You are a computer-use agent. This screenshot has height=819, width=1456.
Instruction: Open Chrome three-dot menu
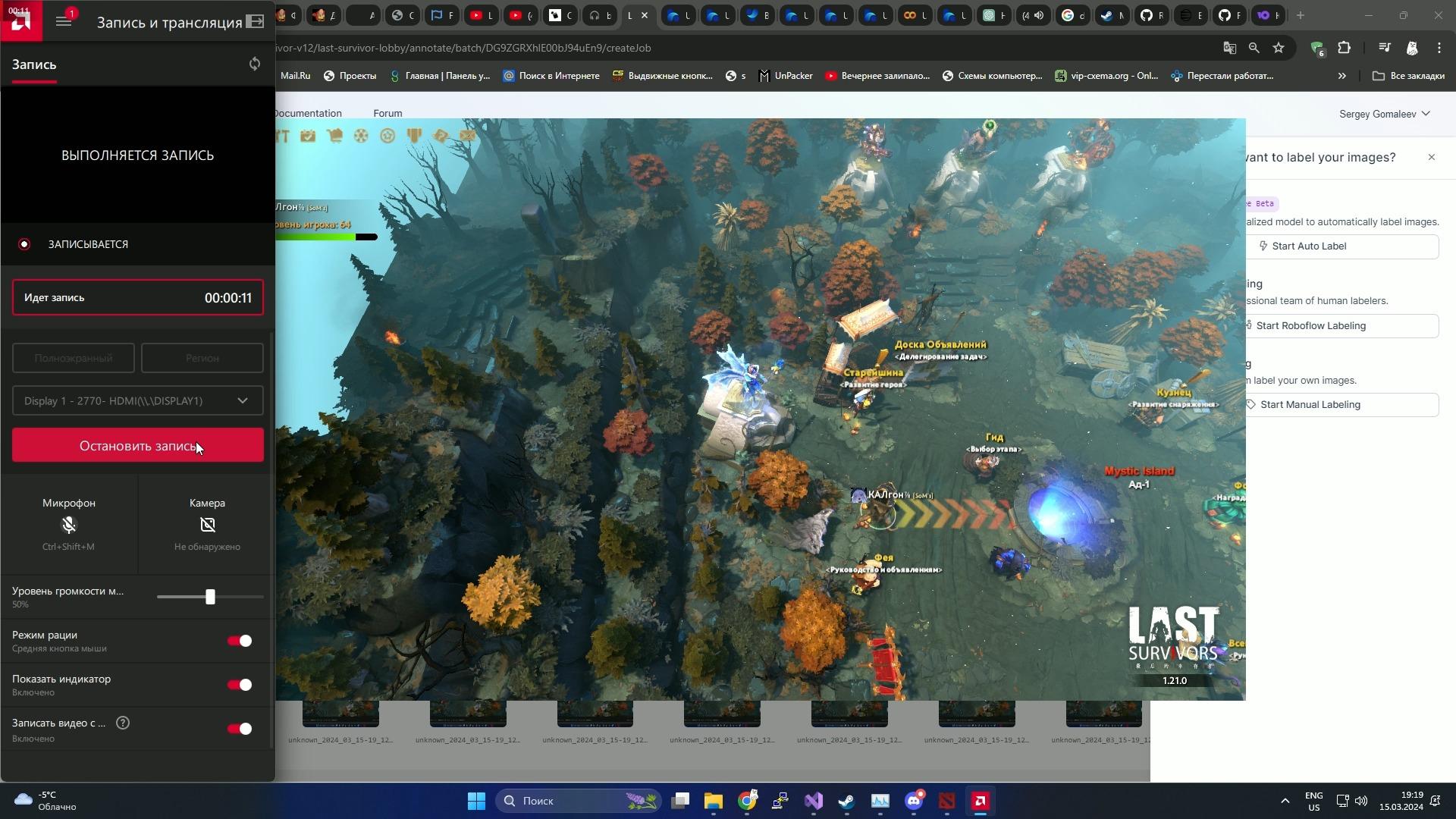coord(1439,48)
